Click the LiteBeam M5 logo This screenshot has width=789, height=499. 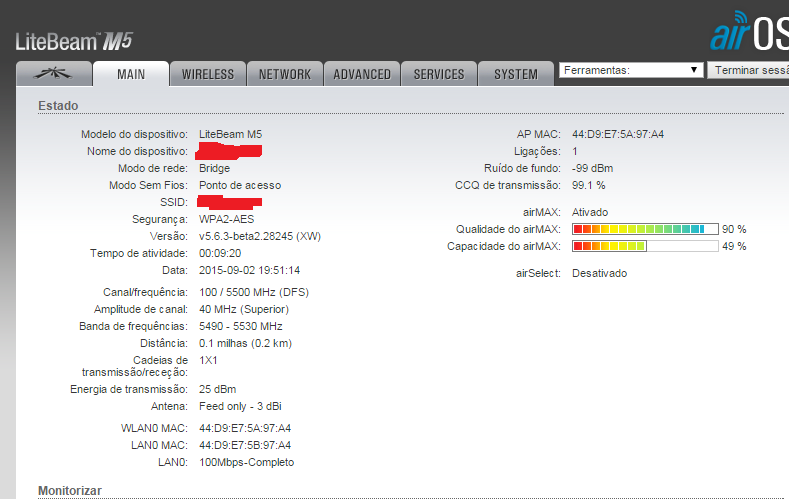click(74, 41)
